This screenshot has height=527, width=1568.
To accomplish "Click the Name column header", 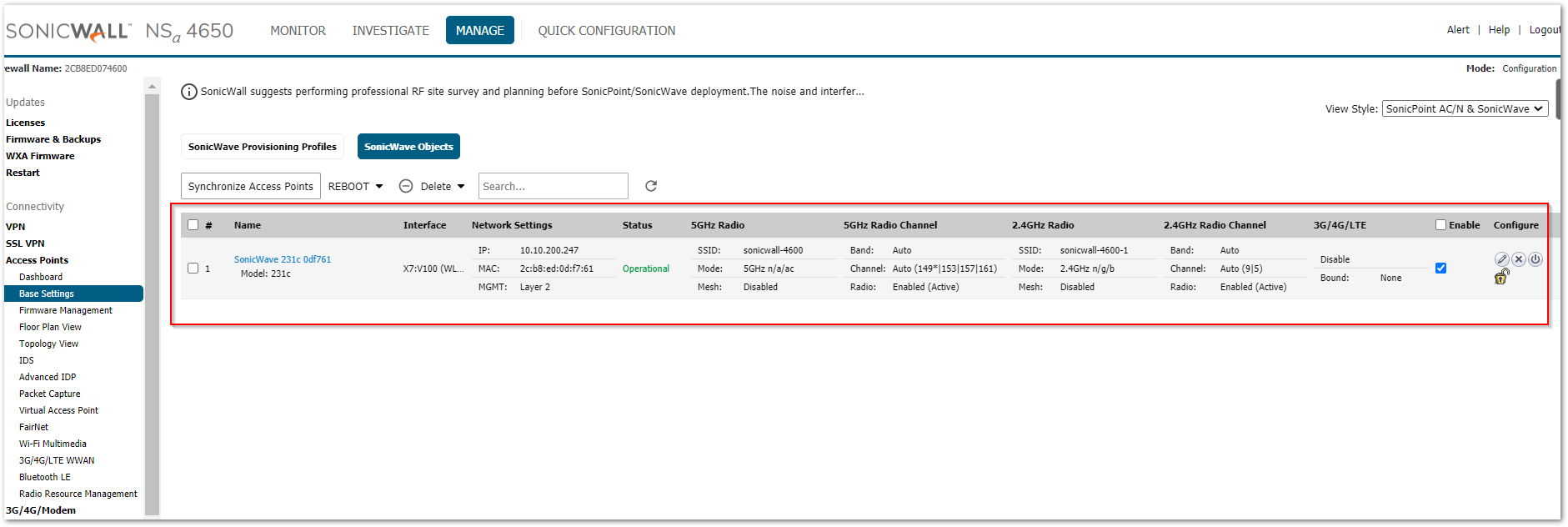I will 248,225.
